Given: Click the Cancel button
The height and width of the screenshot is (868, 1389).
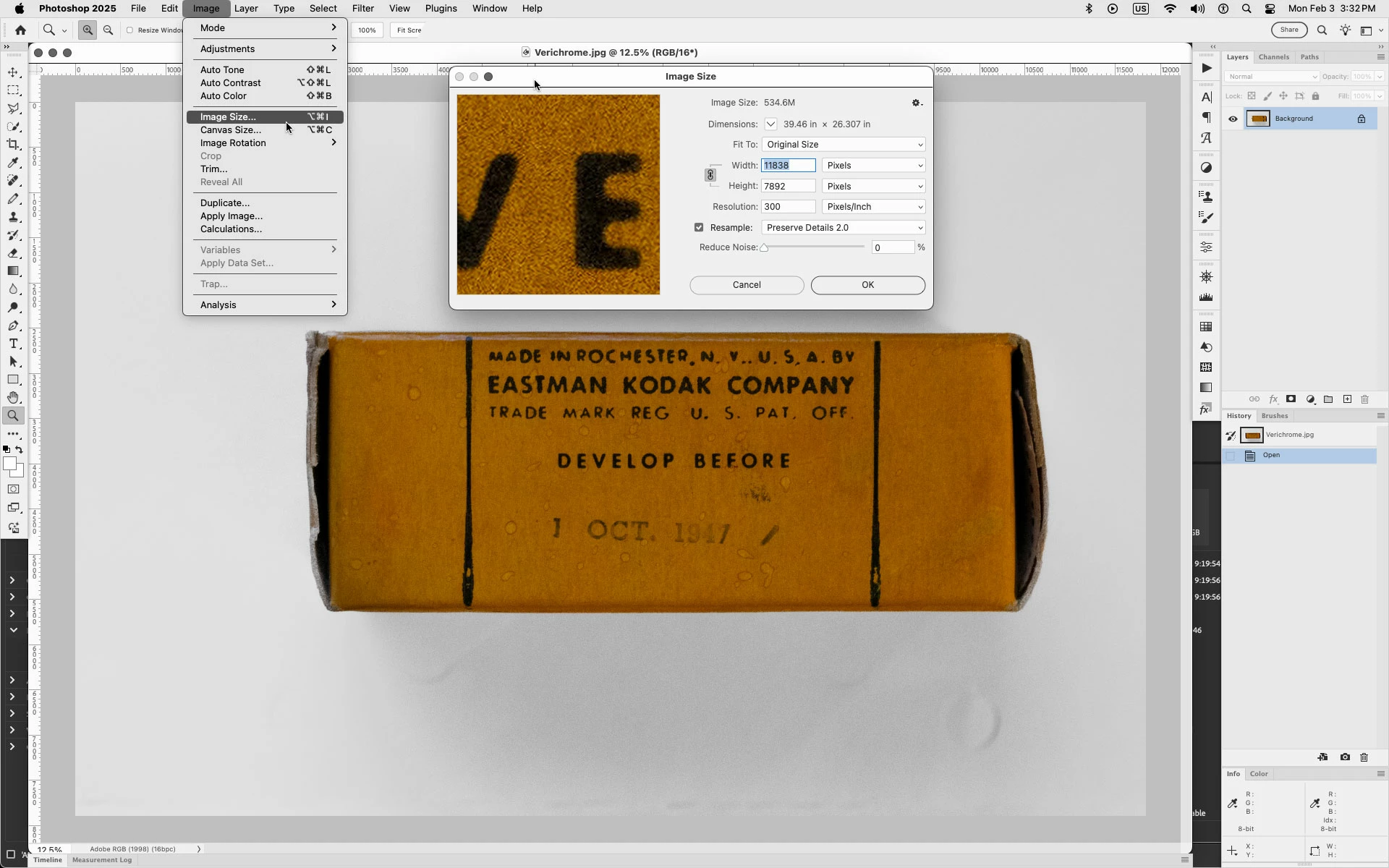Looking at the screenshot, I should click(x=747, y=285).
